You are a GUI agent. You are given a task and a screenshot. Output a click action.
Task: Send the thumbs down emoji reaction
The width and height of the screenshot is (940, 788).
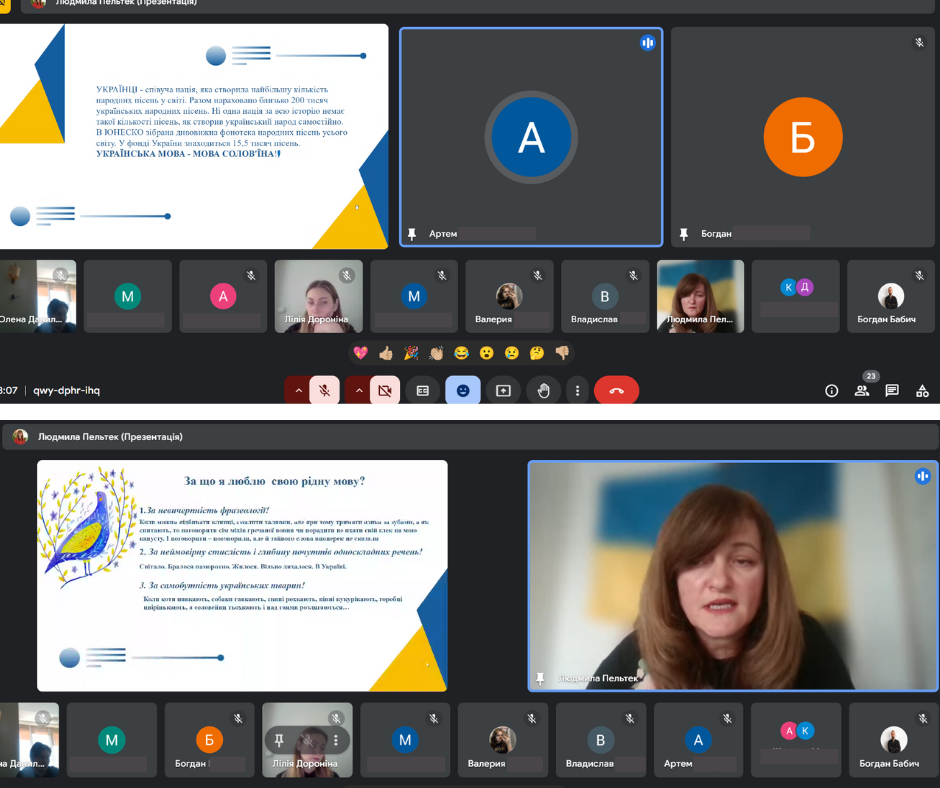point(562,353)
